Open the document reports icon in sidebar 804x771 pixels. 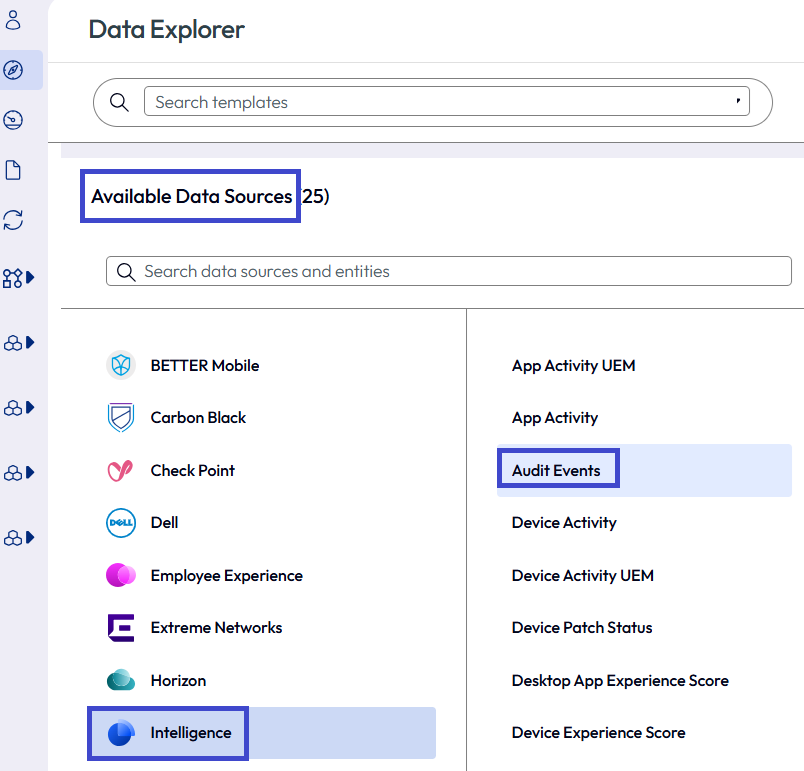[x=13, y=170]
